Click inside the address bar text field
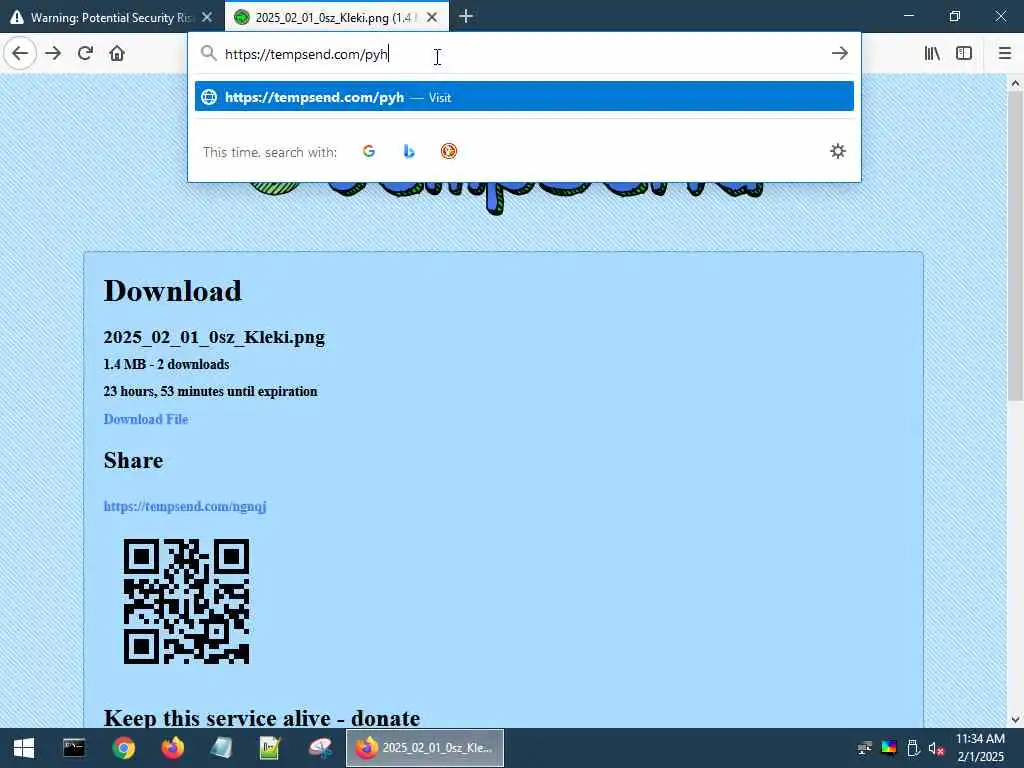 [522, 54]
